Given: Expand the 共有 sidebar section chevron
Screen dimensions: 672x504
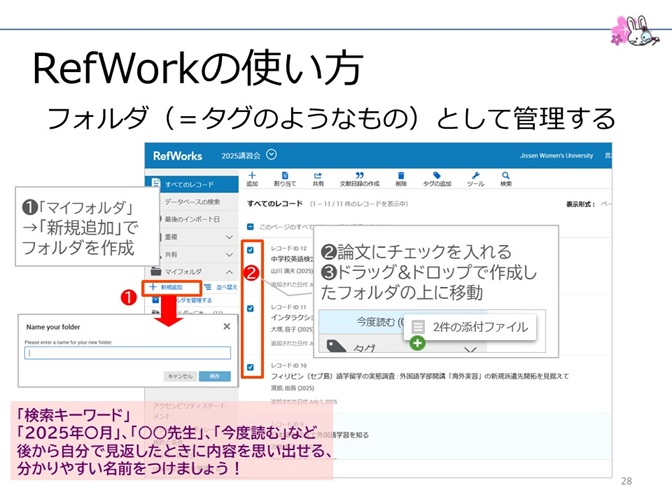Looking at the screenshot, I should point(229,255).
